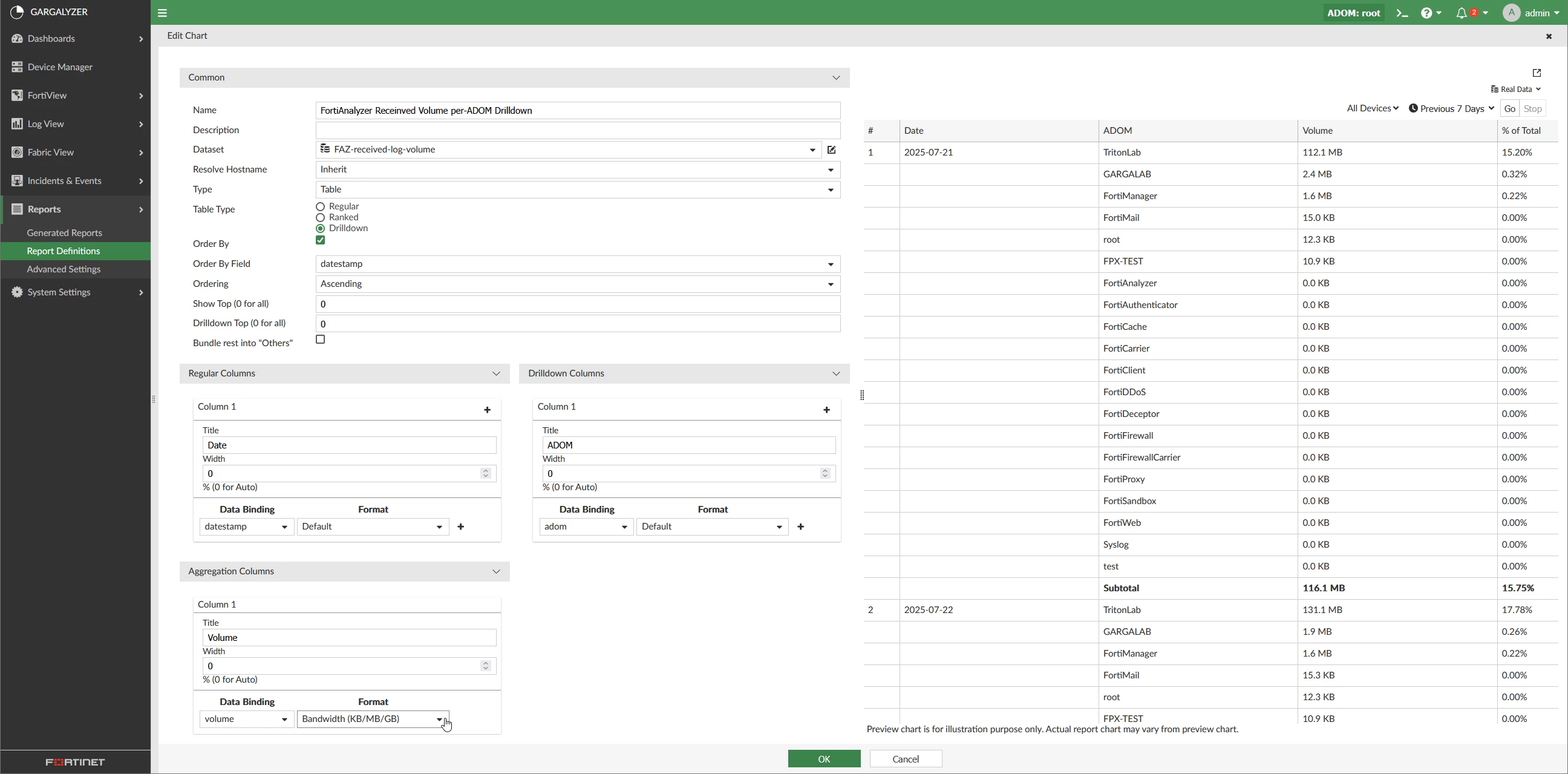Open the All Devices filter dropdown
This screenshot has width=1568, height=774.
pyautogui.click(x=1372, y=108)
